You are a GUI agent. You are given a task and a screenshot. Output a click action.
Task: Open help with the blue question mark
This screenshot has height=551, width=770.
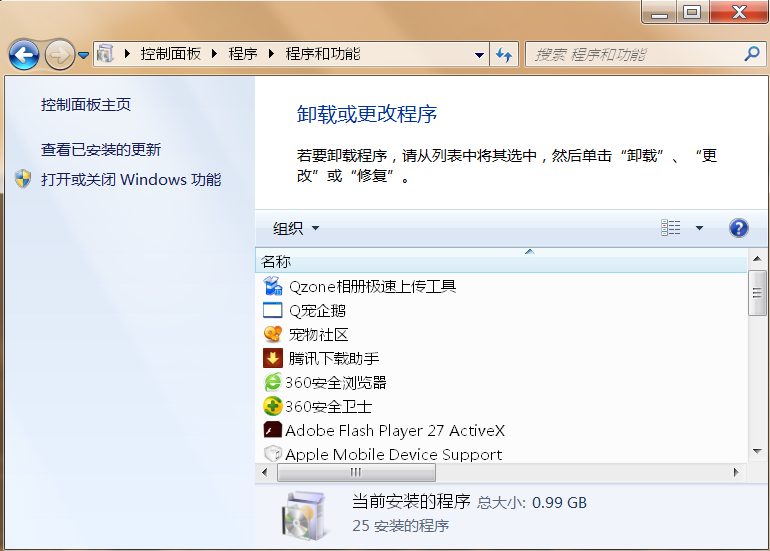point(739,228)
